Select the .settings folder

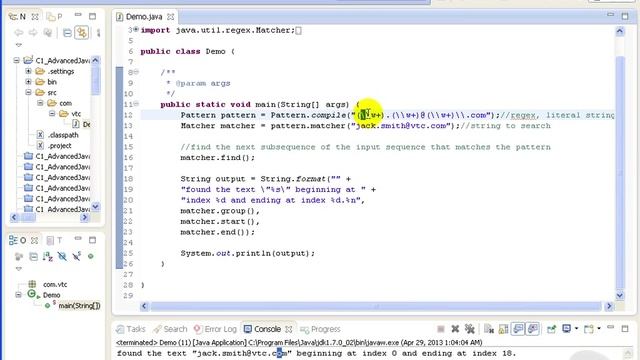coord(55,71)
